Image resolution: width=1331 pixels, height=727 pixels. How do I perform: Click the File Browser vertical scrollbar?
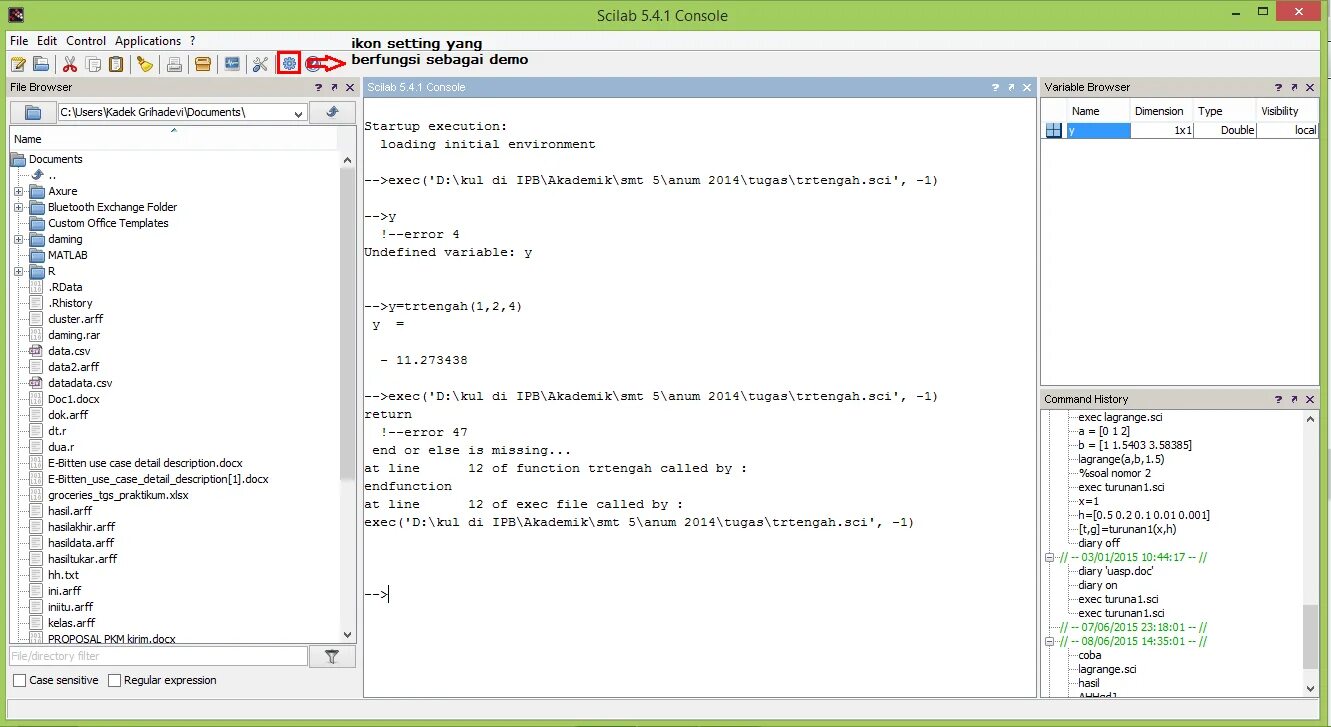pos(348,395)
